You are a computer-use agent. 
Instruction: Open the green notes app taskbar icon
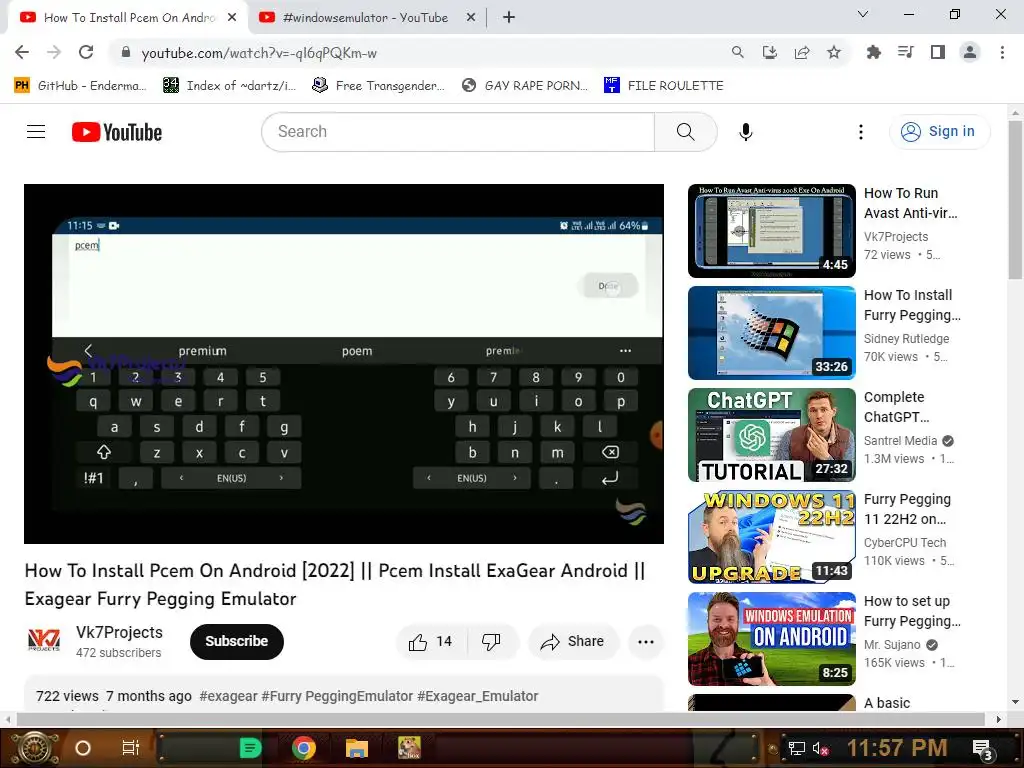[250, 748]
